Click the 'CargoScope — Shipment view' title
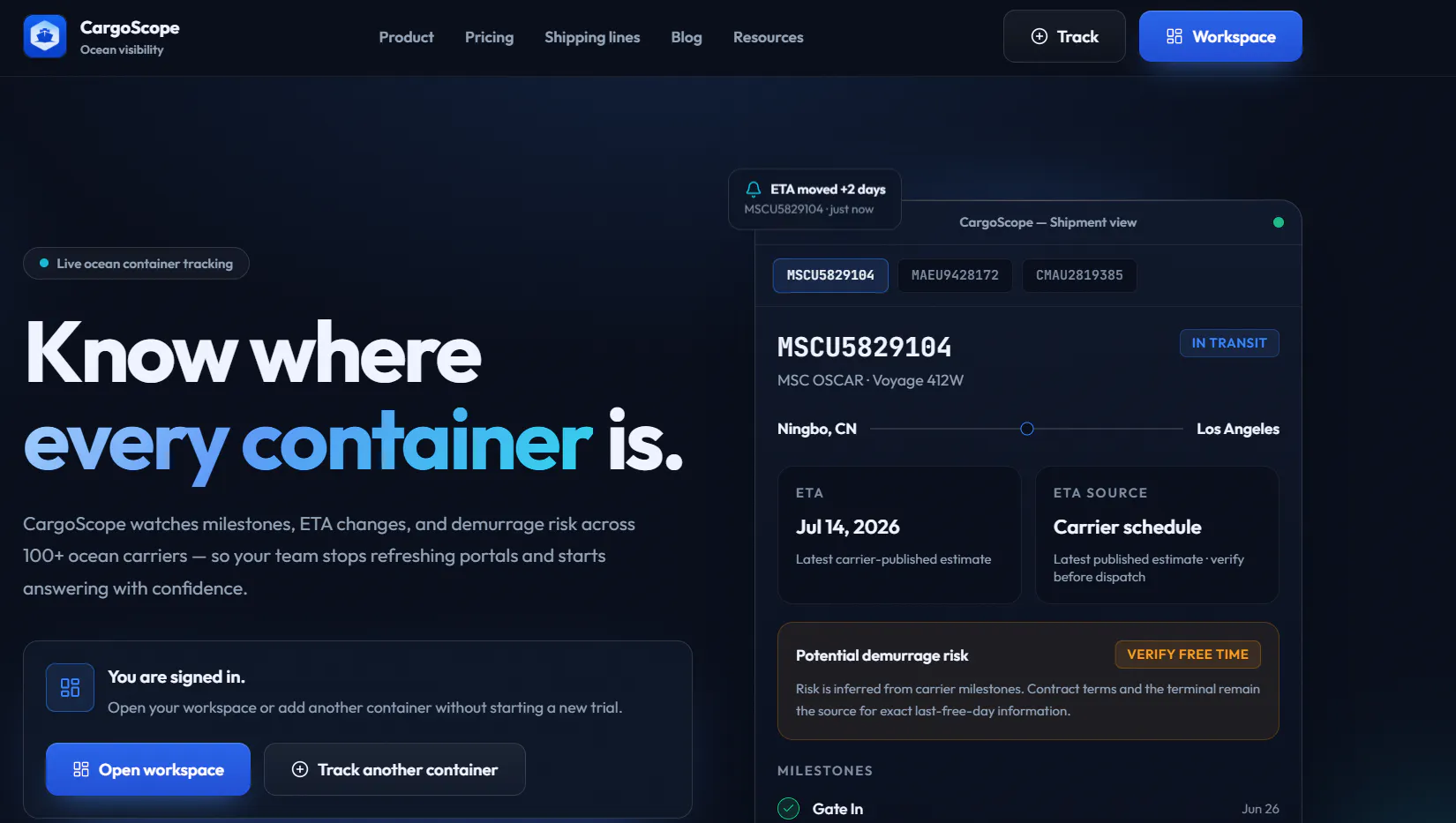Screen dimensions: 1456x823 (x=1048, y=222)
